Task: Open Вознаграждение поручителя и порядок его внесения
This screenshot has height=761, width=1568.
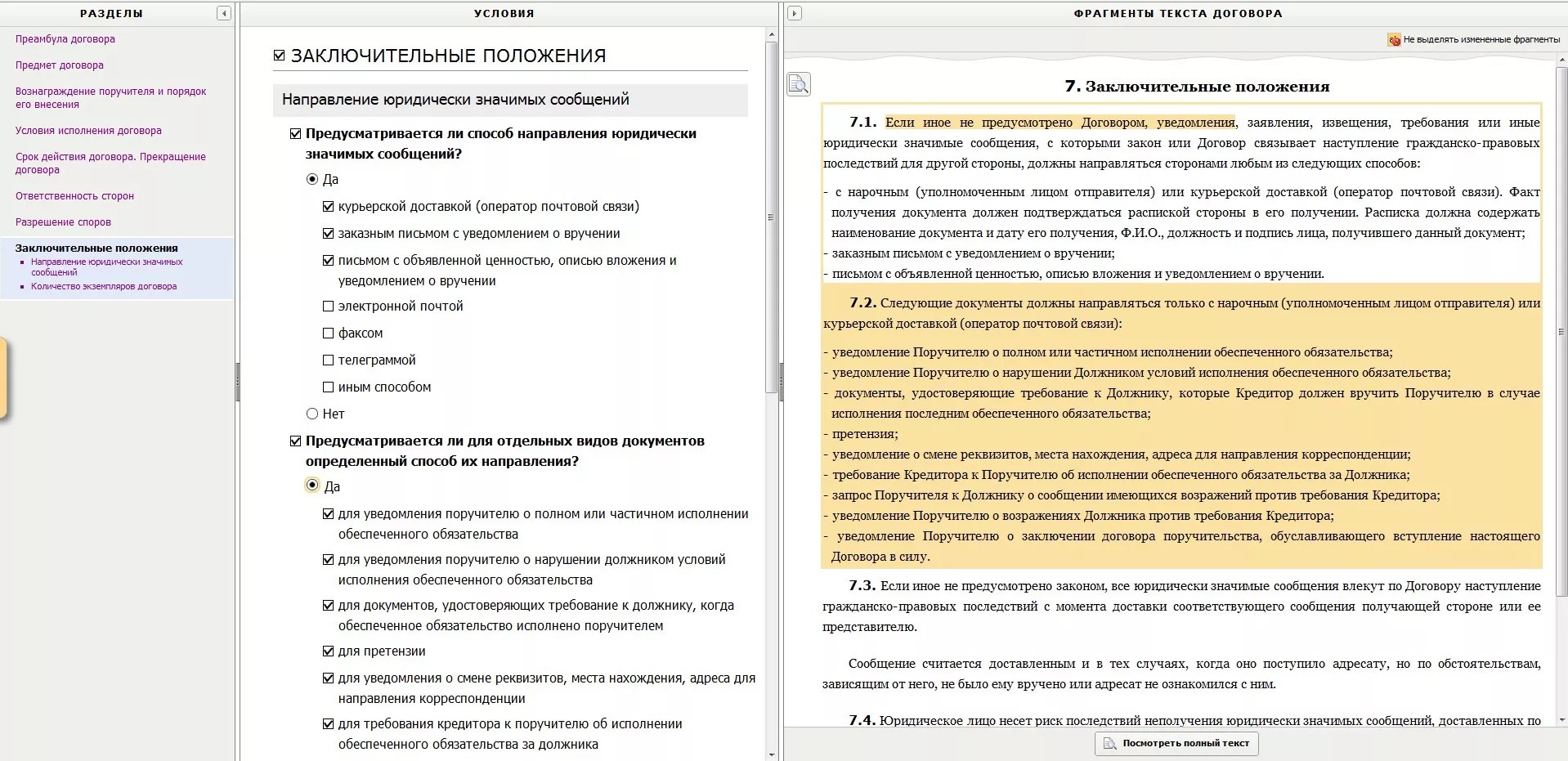Action: pyautogui.click(x=111, y=98)
